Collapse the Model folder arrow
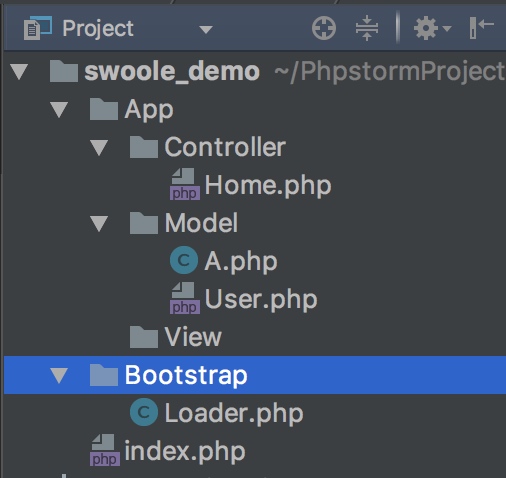This screenshot has width=506, height=478. pos(99,223)
